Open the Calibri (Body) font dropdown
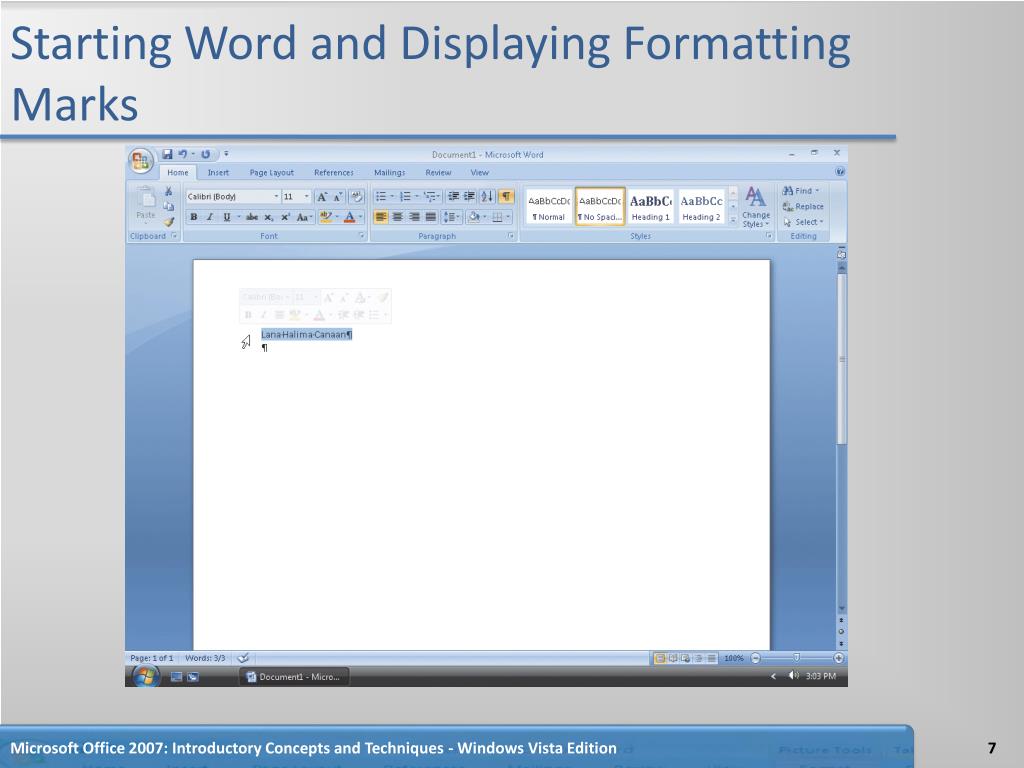The width and height of the screenshot is (1024, 768). click(x=276, y=197)
